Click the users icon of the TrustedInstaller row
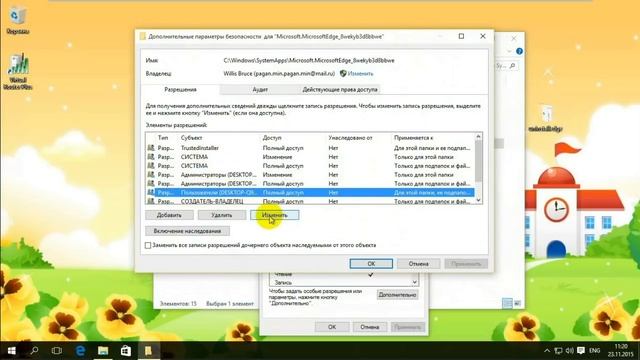 click(x=151, y=148)
